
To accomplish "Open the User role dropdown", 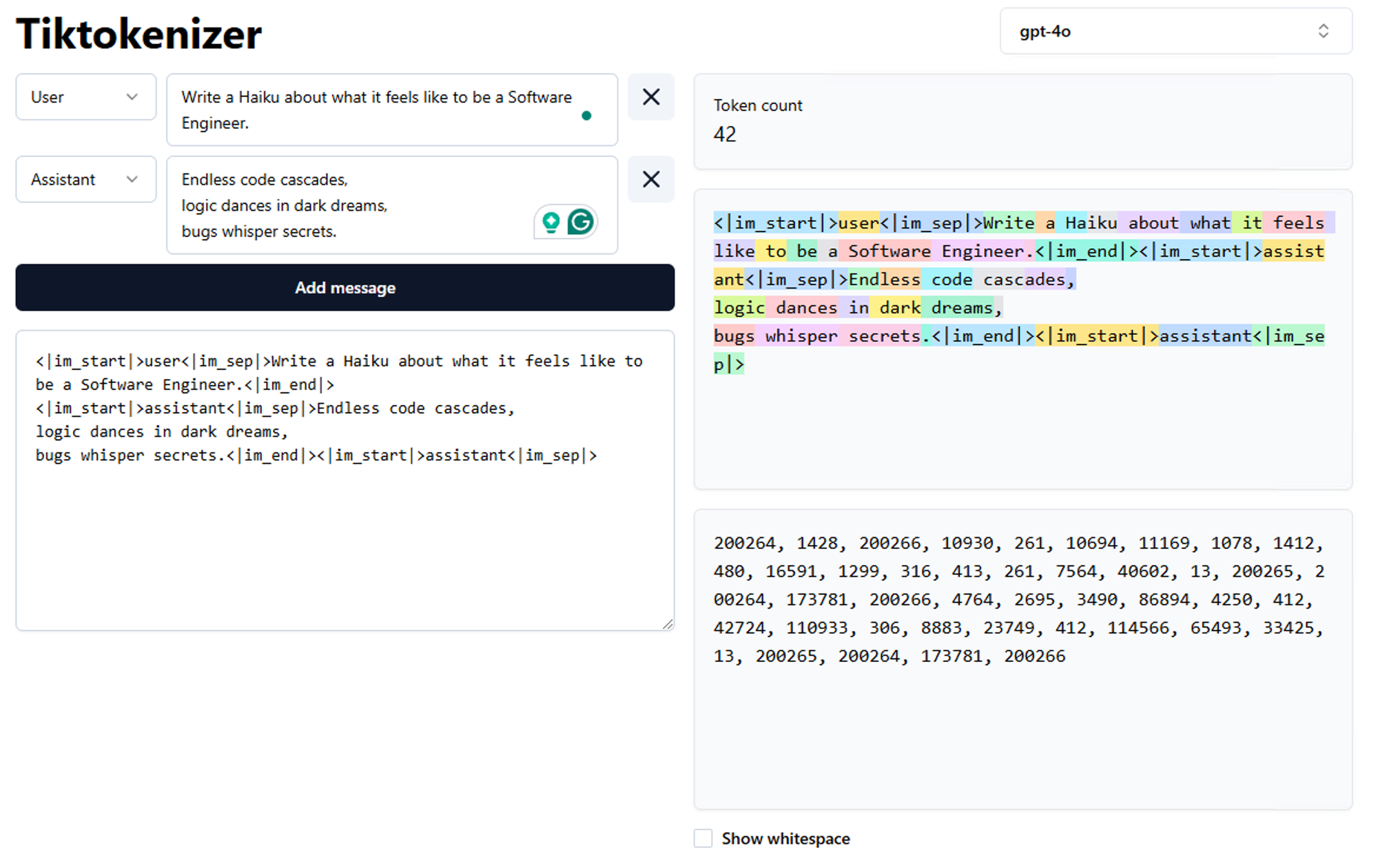I will tap(85, 97).
